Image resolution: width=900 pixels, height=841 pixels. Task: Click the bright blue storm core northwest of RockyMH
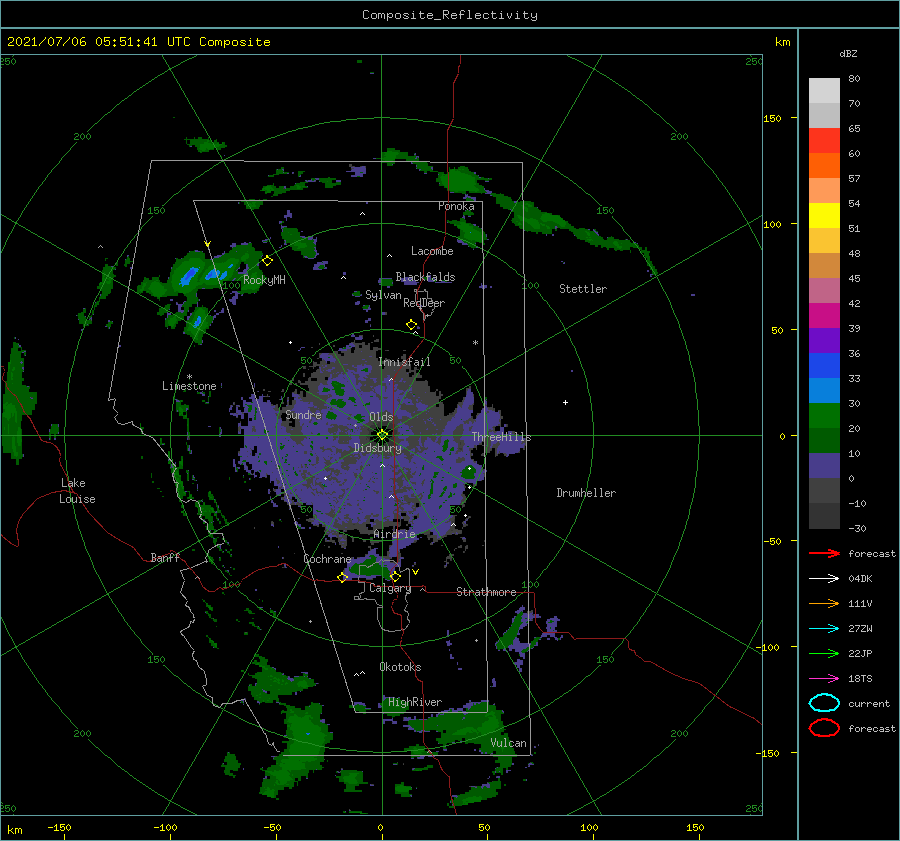pos(189,276)
